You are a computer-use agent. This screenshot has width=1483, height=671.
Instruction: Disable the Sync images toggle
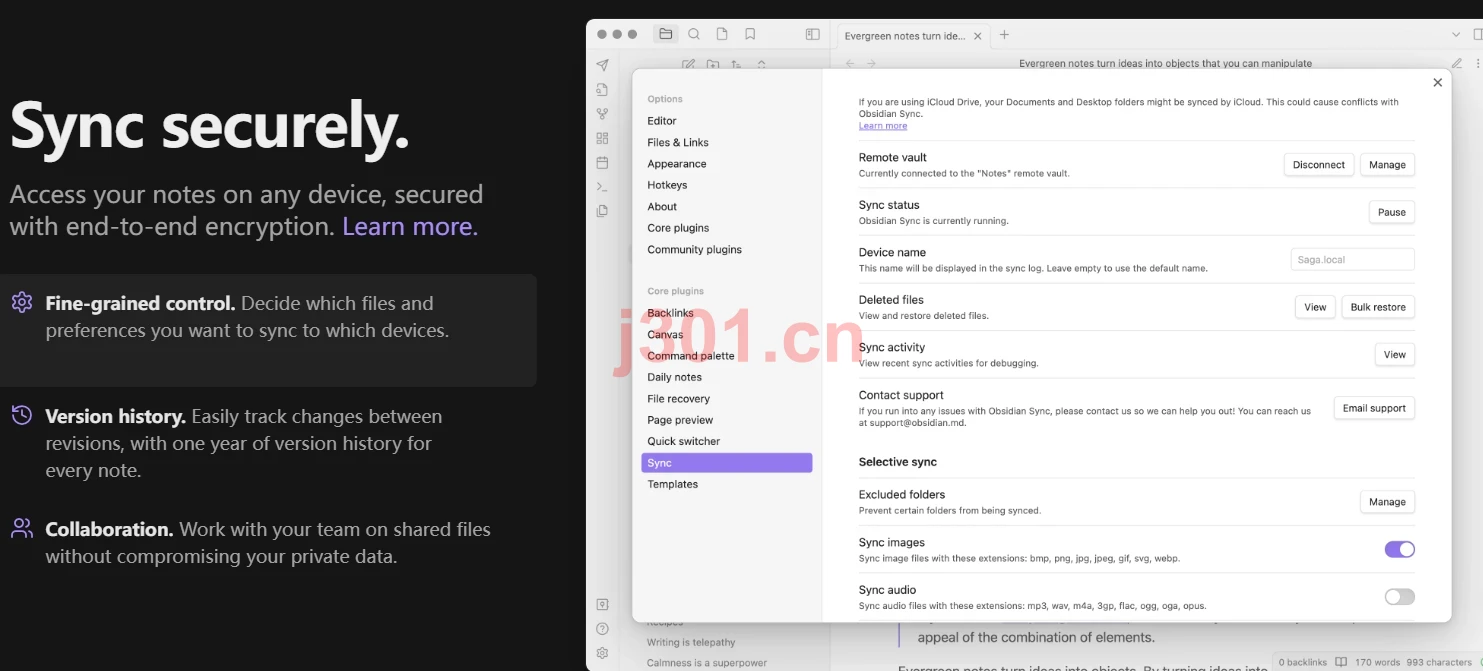(1399, 549)
